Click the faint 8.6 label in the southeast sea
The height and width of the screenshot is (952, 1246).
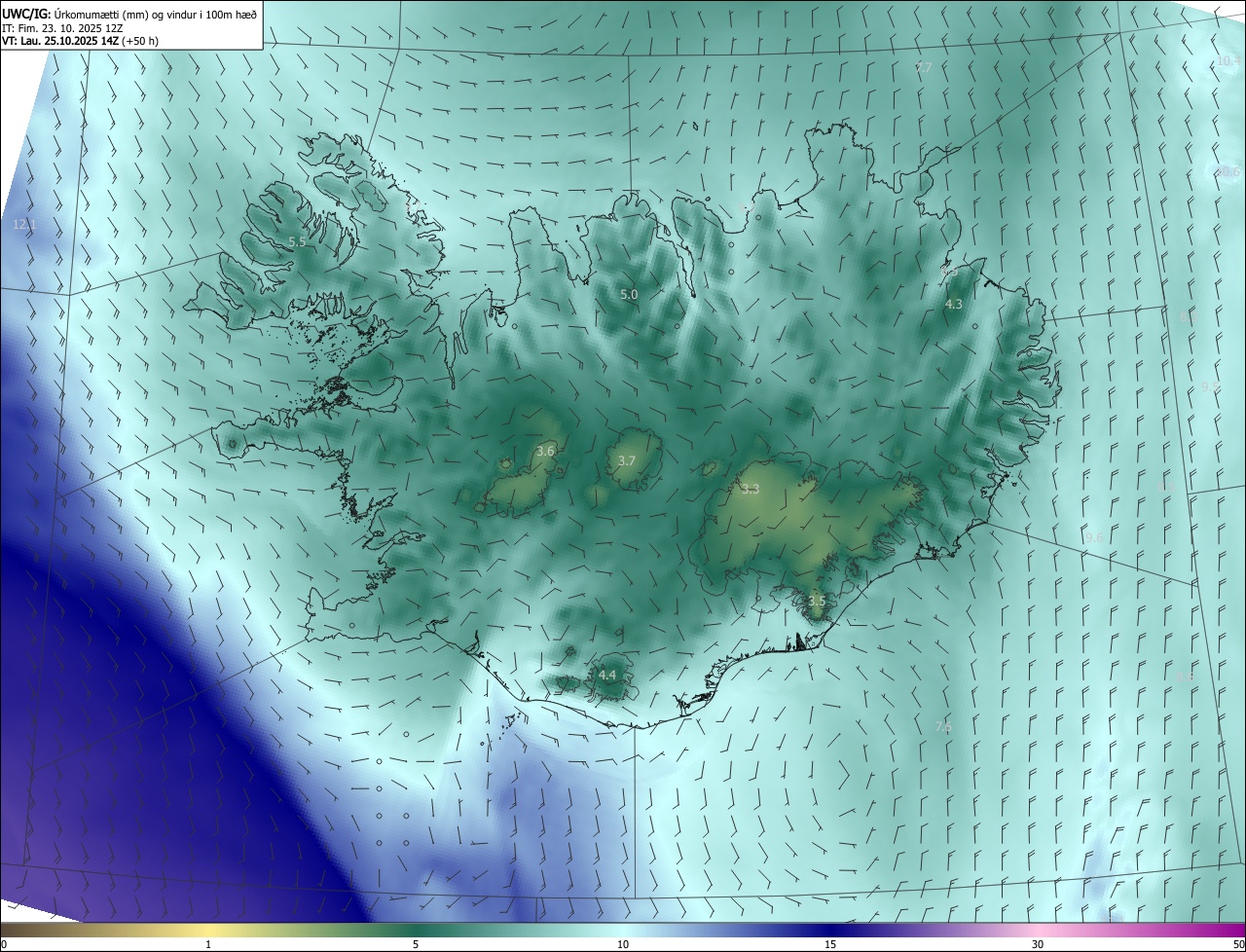(1185, 676)
